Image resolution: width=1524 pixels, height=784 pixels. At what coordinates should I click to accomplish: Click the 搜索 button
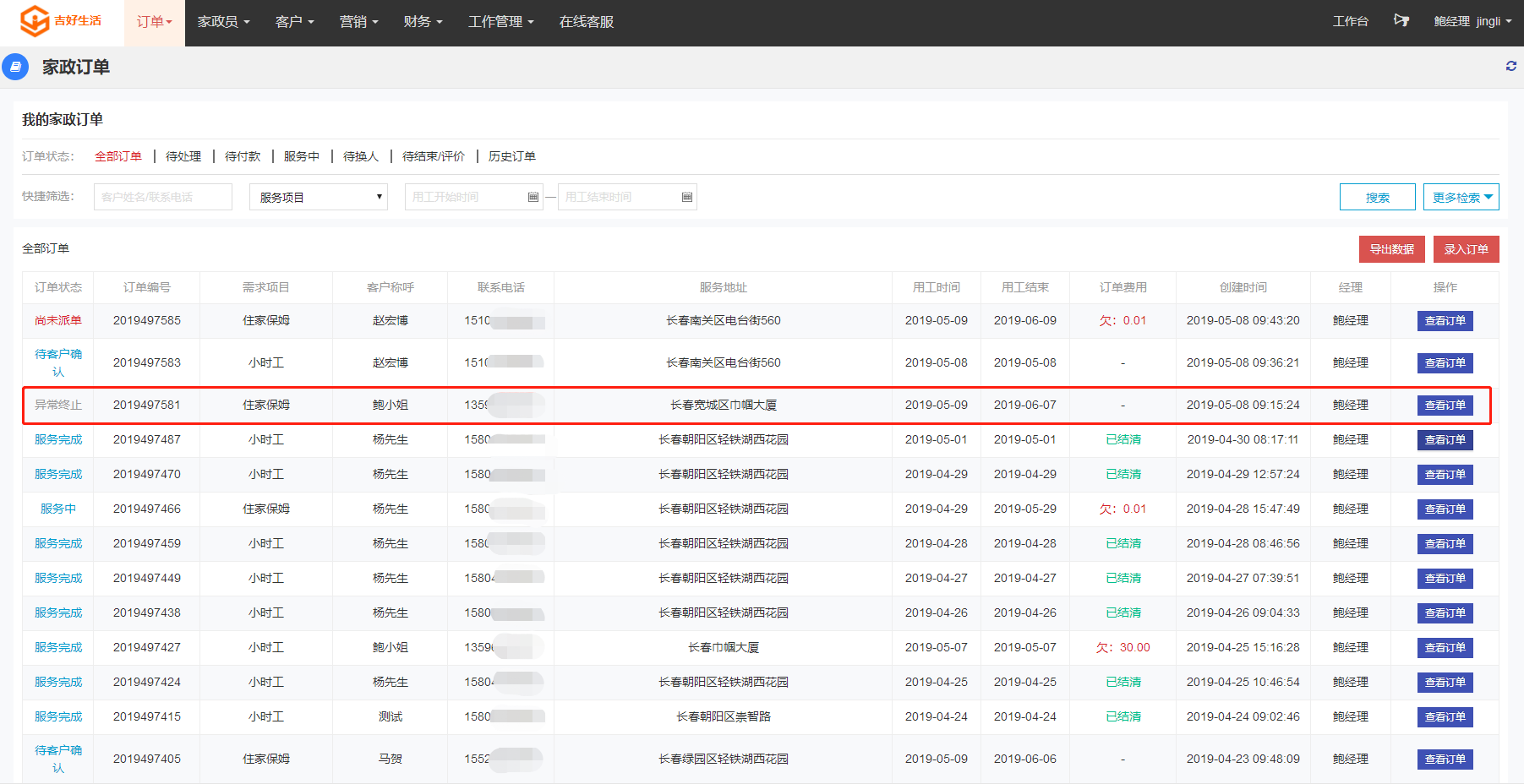tap(1378, 197)
